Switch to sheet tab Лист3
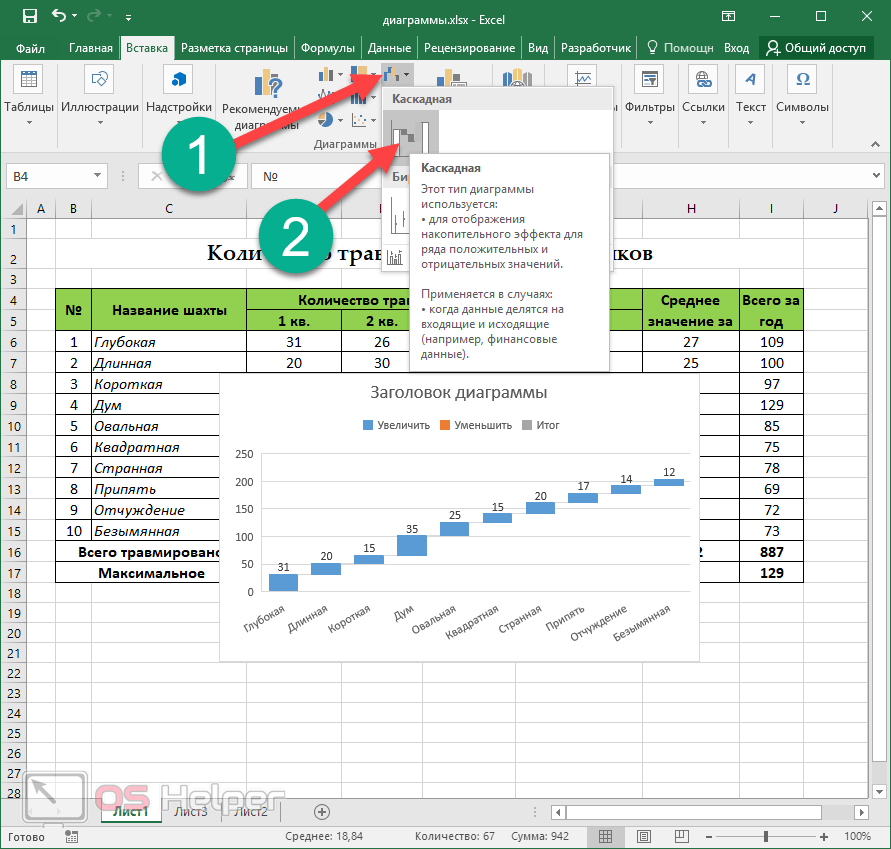The width and height of the screenshot is (891, 849). pos(191,811)
